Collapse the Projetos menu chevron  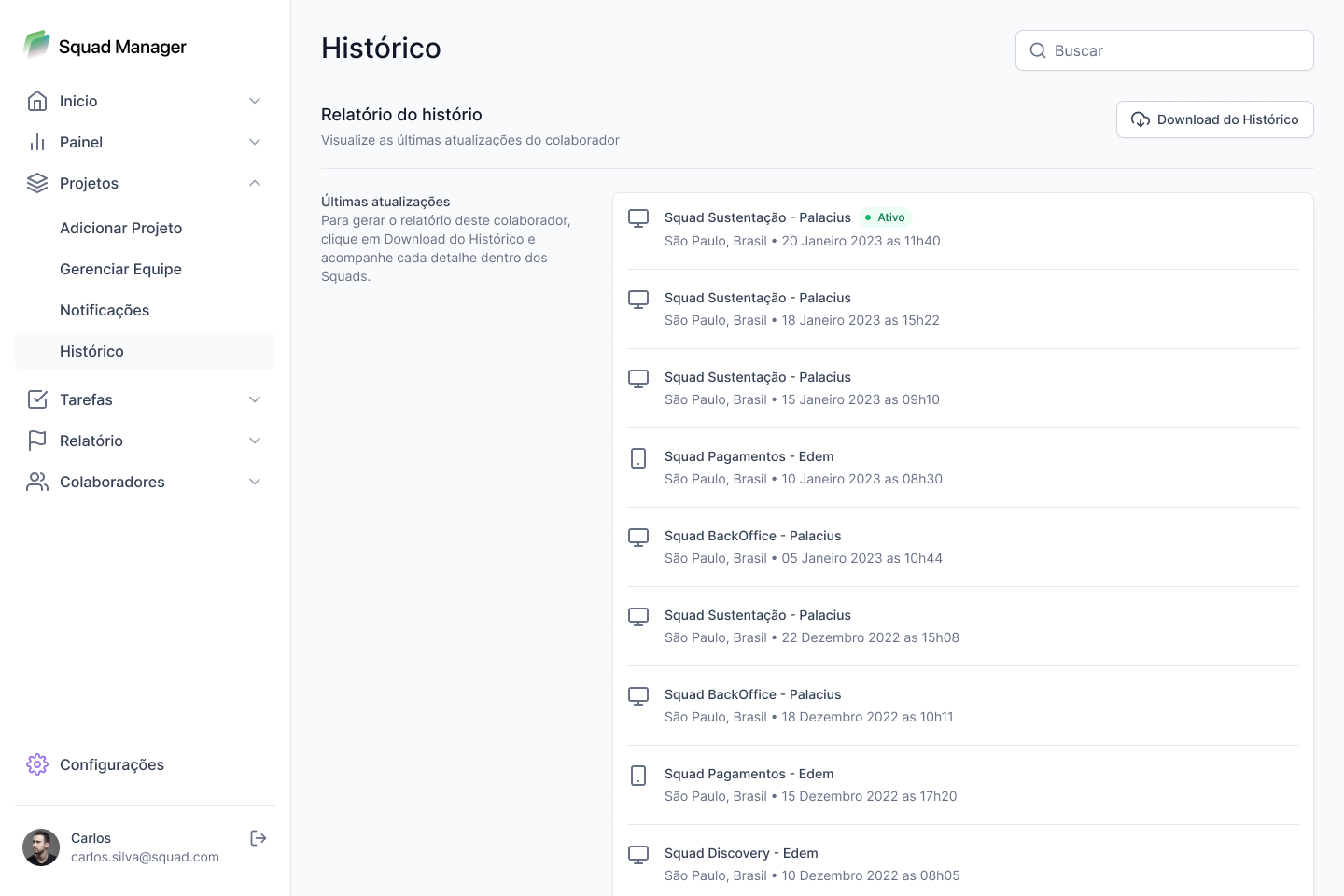coord(255,183)
